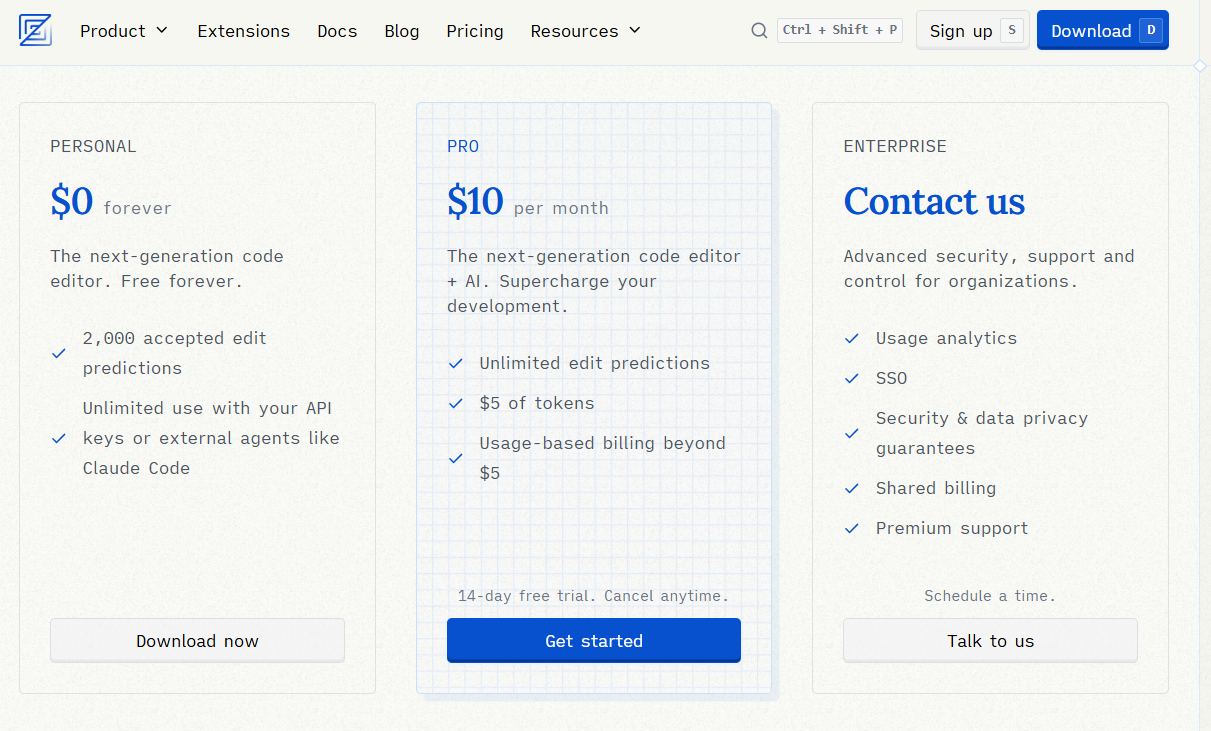Click checkmark beside Shared billing

point(852,488)
